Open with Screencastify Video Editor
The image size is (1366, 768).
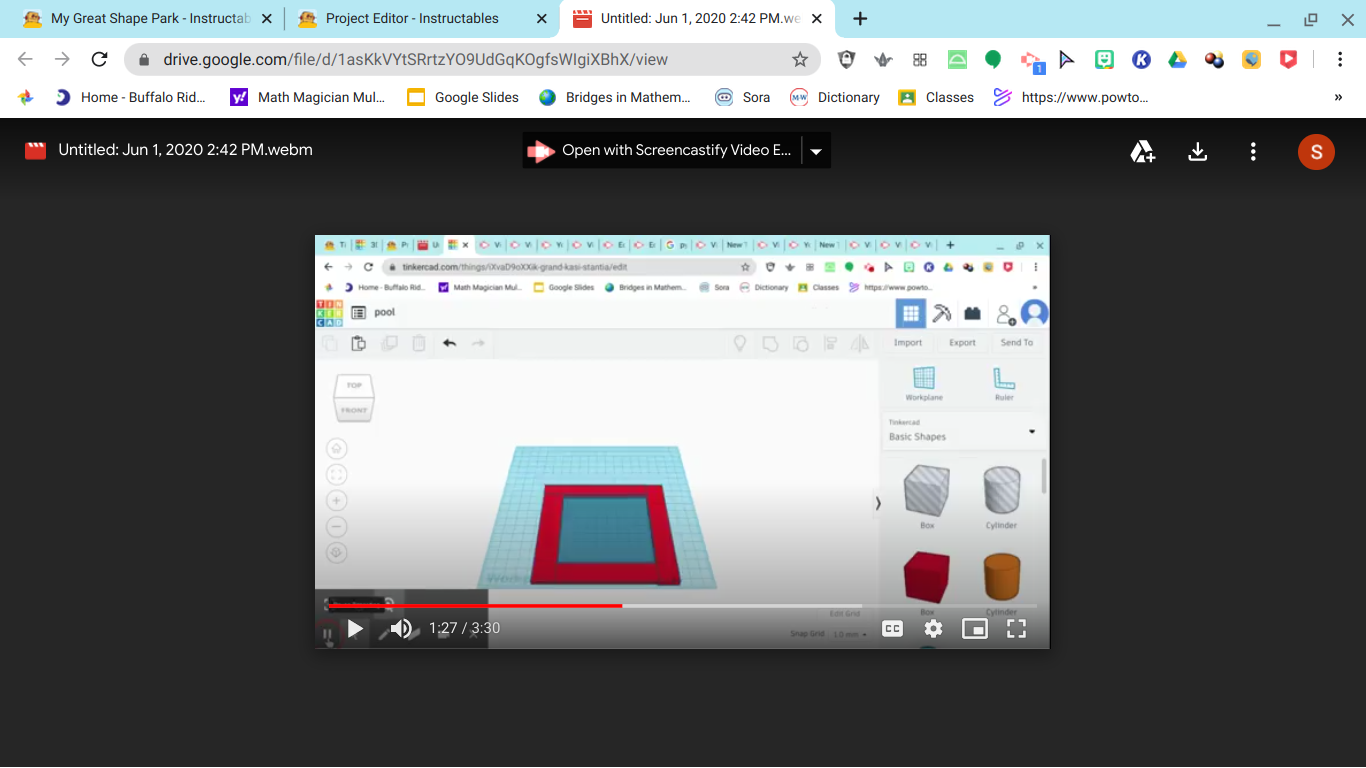click(661, 150)
